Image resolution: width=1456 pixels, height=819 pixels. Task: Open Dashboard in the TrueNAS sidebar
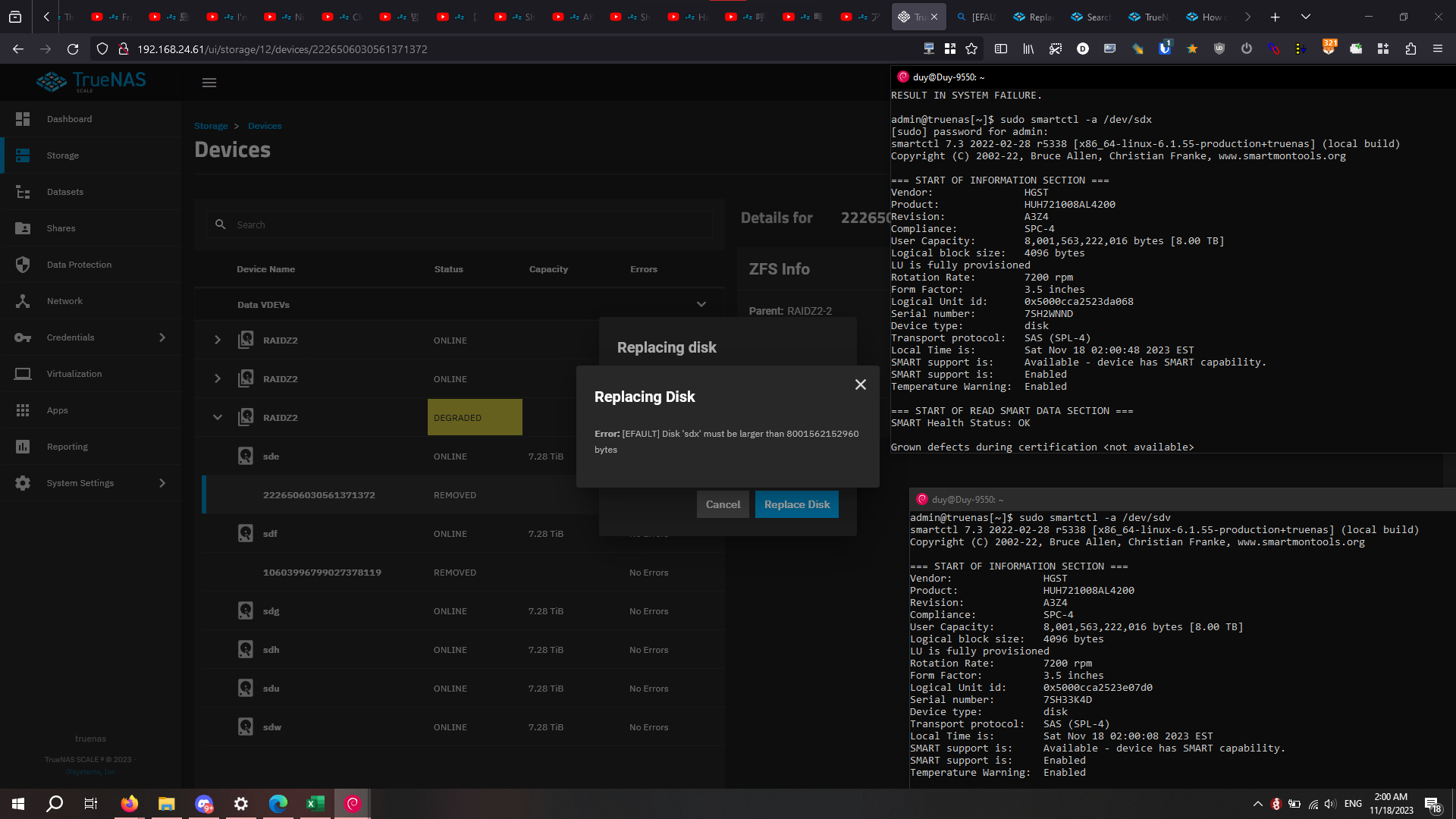click(91, 119)
